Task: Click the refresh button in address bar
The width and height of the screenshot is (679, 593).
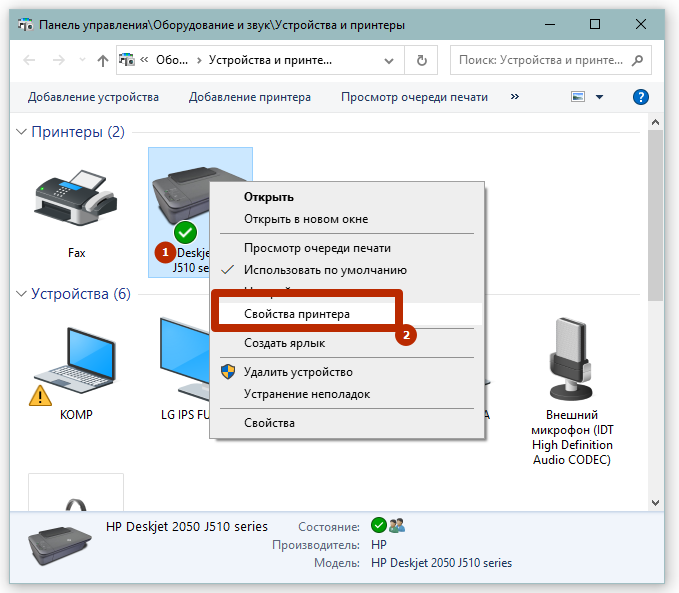Action: tap(421, 60)
